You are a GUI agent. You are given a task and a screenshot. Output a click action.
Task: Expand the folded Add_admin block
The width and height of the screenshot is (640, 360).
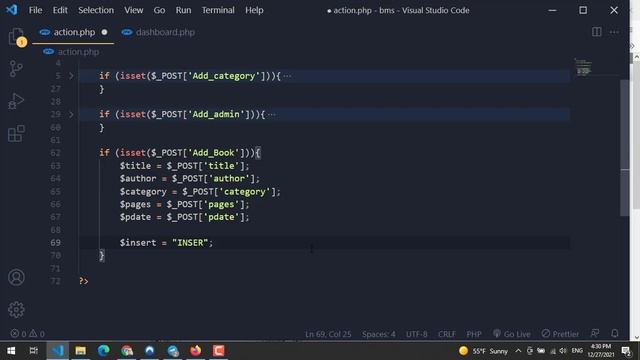(71, 114)
